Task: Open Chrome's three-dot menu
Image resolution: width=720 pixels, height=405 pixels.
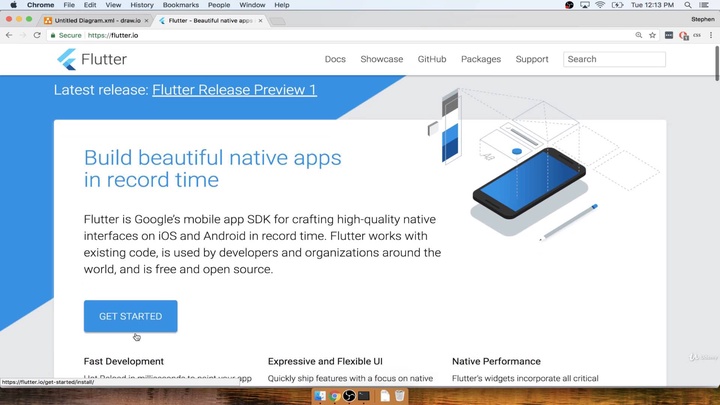Action: click(711, 35)
